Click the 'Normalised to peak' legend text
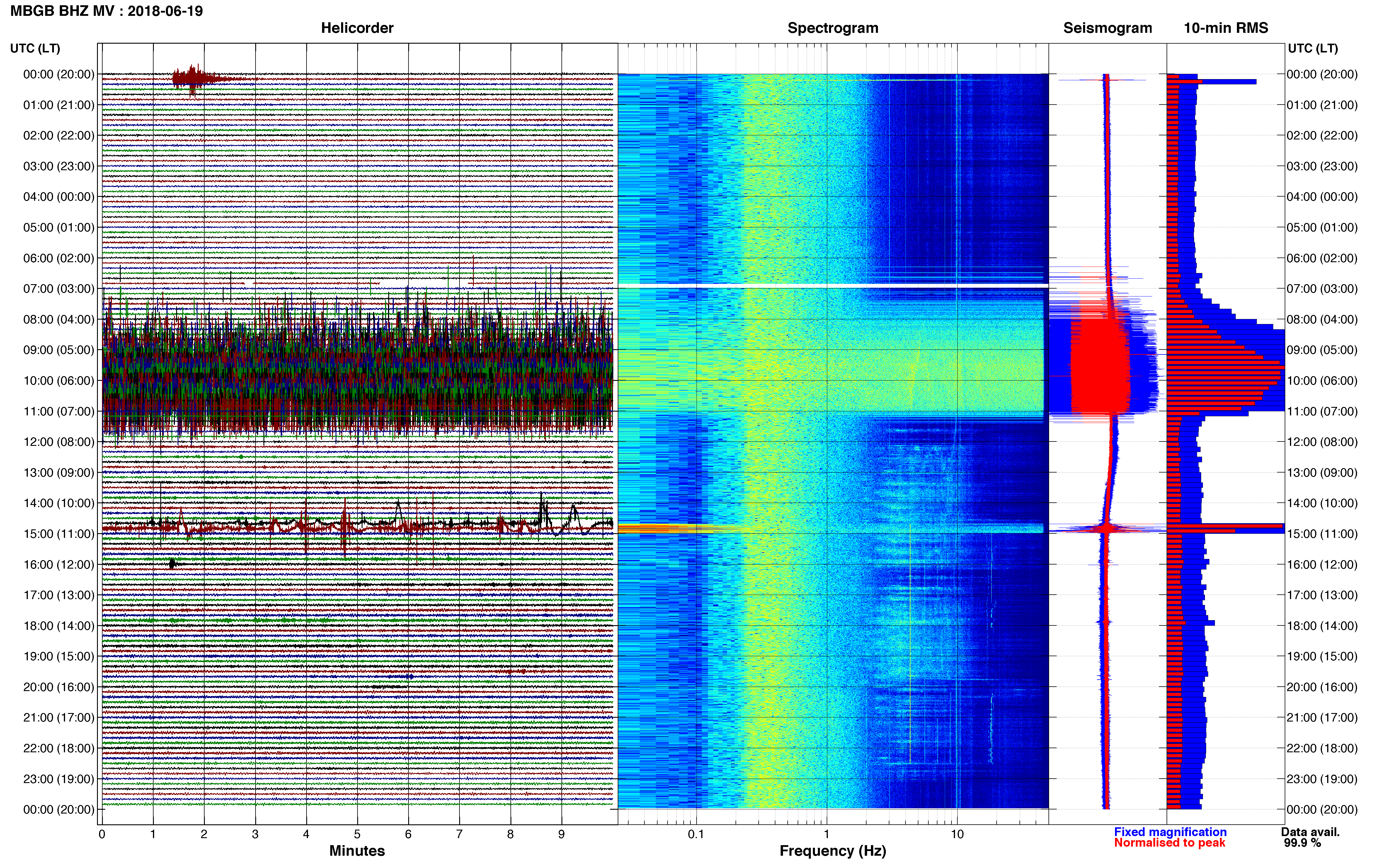 tap(1170, 843)
